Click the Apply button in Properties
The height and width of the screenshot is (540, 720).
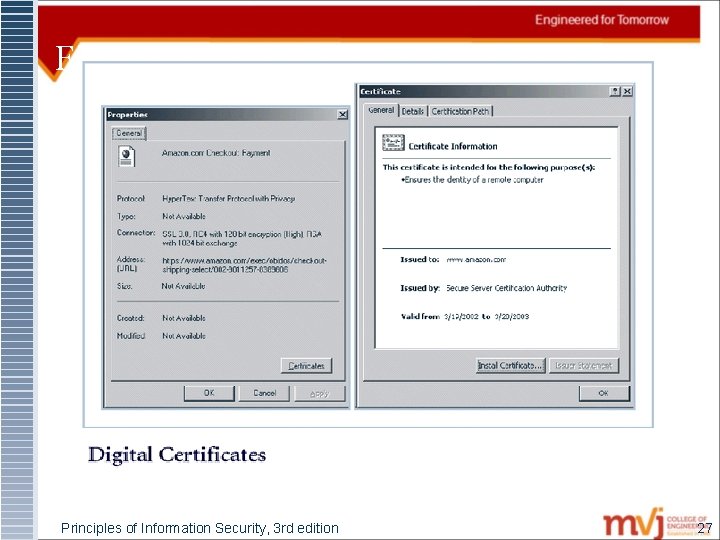[320, 394]
